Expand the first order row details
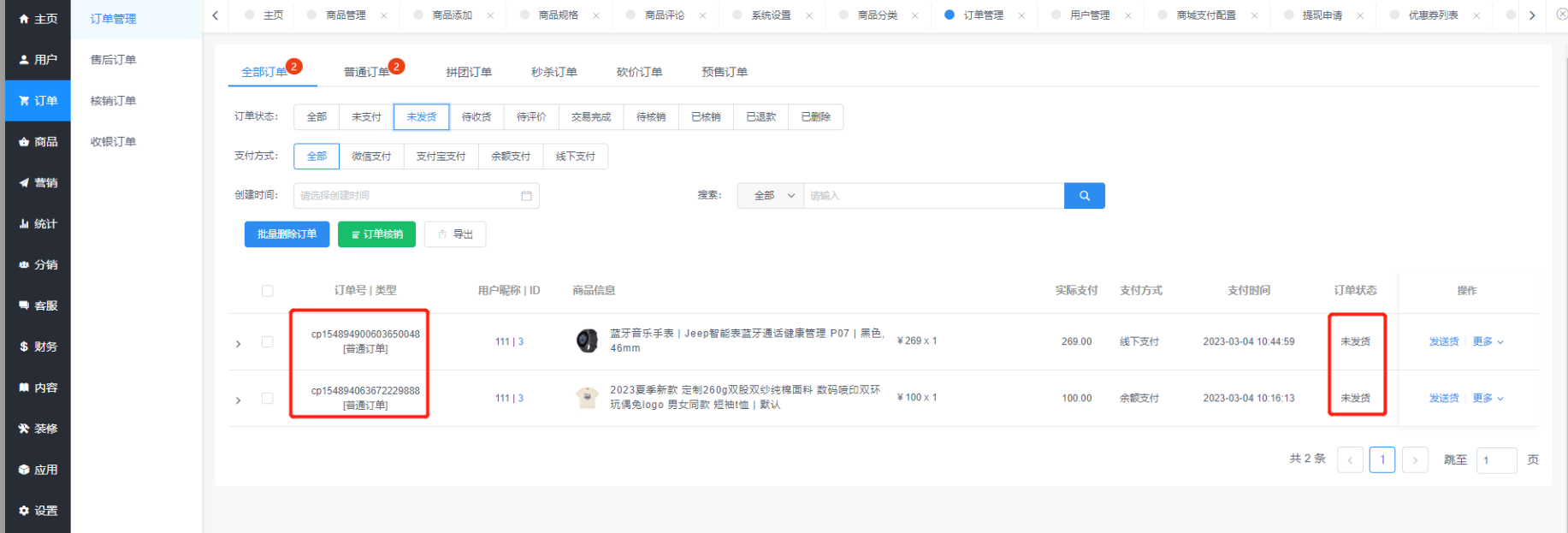 click(239, 344)
